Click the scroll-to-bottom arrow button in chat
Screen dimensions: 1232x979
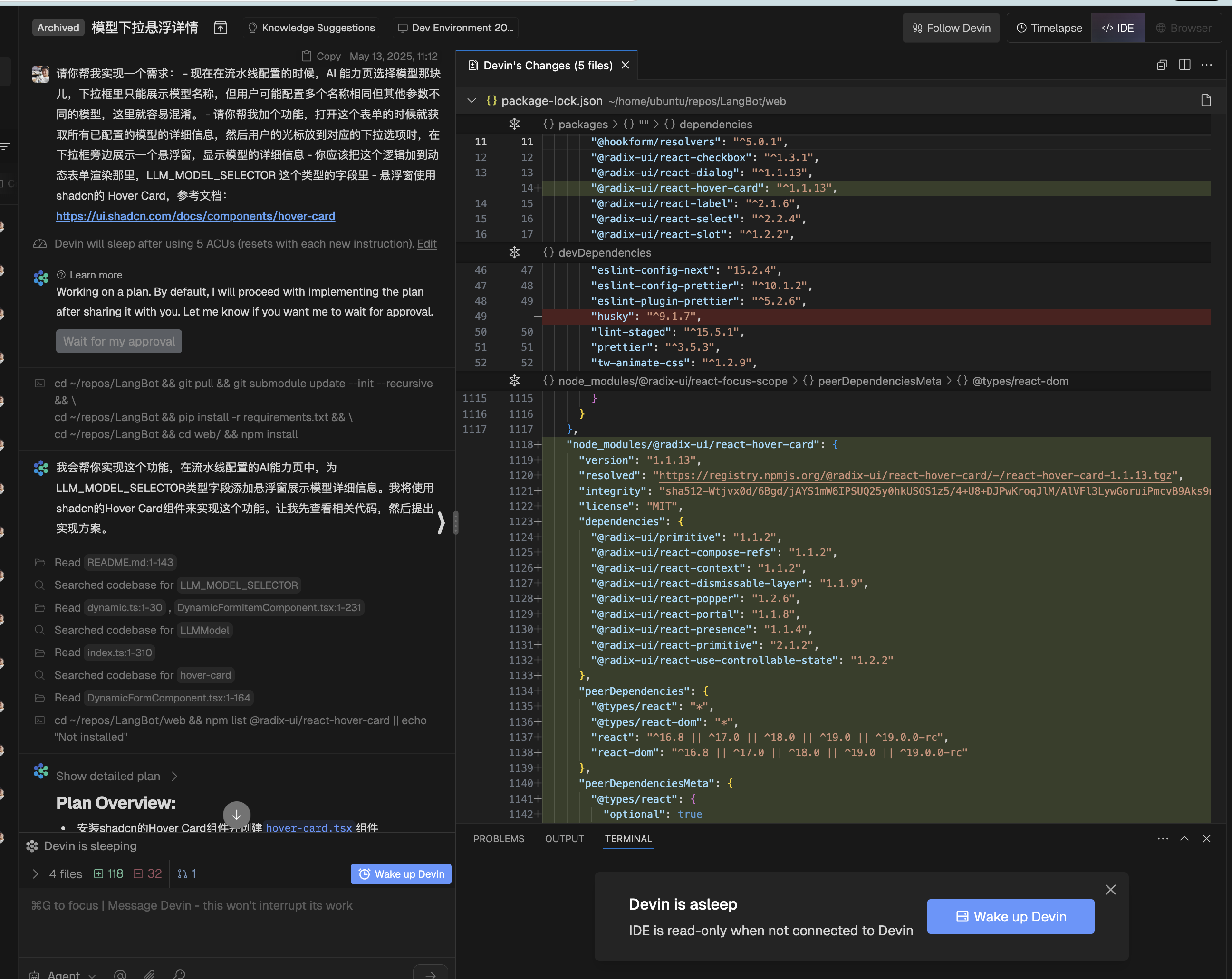coord(236,815)
